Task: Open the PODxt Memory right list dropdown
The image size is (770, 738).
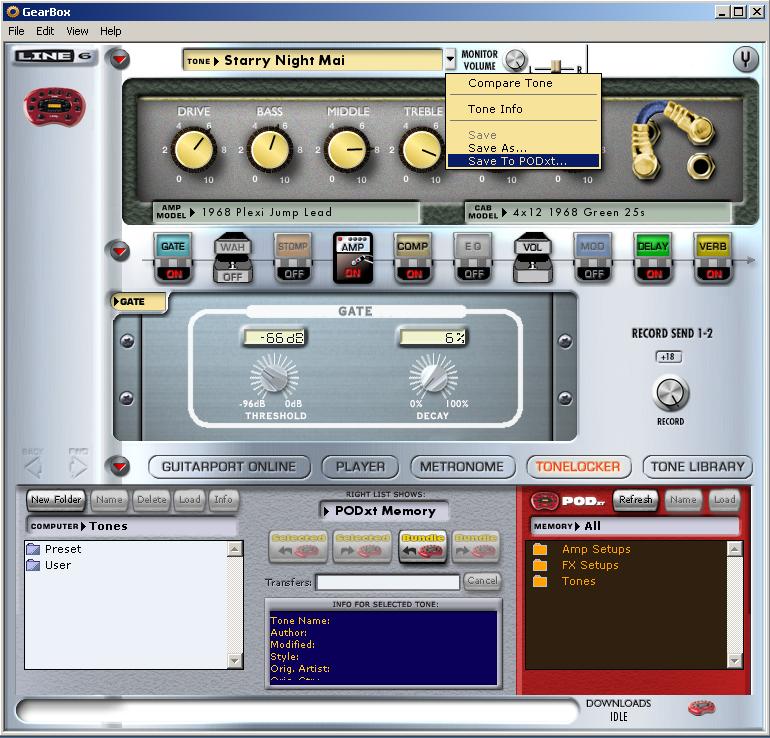Action: click(384, 511)
